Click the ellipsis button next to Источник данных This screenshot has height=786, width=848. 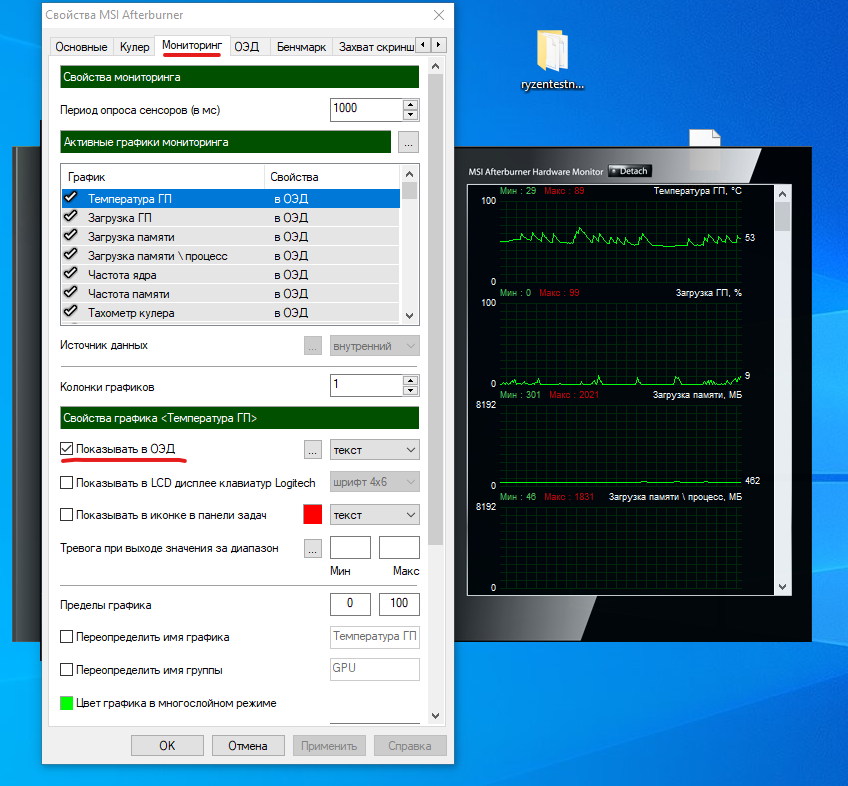point(313,346)
